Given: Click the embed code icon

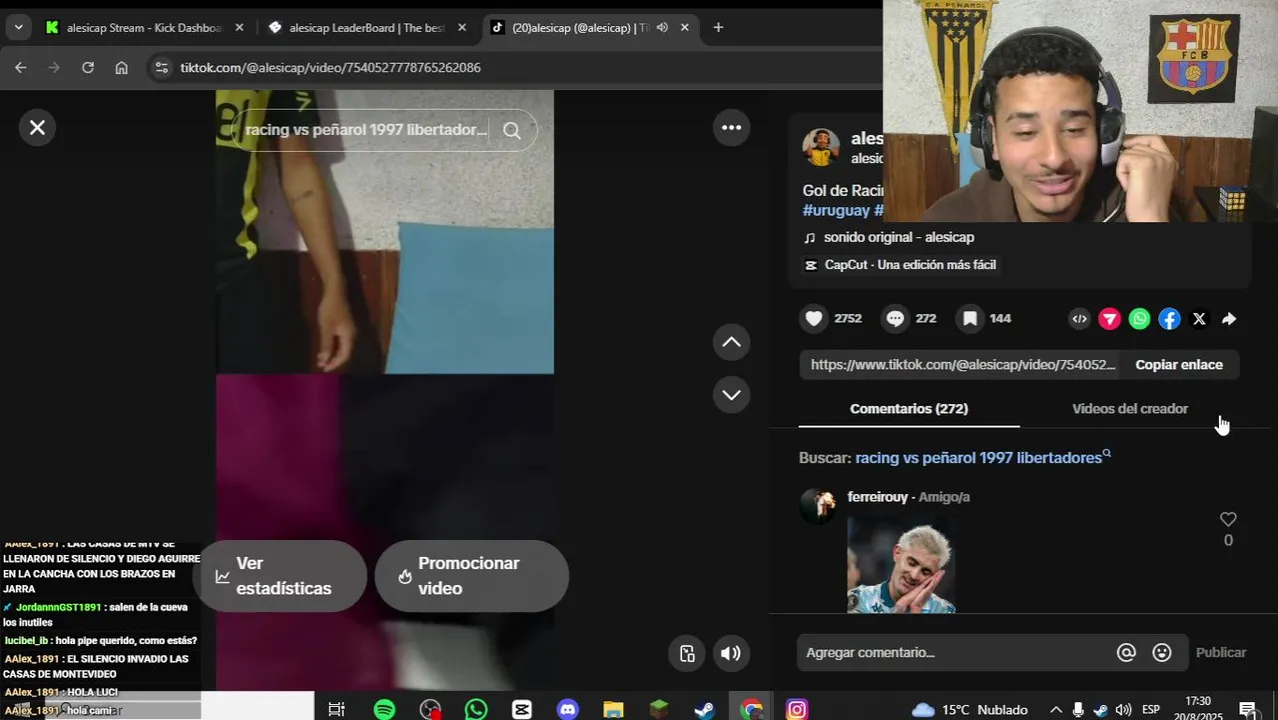Looking at the screenshot, I should pyautogui.click(x=1079, y=319).
